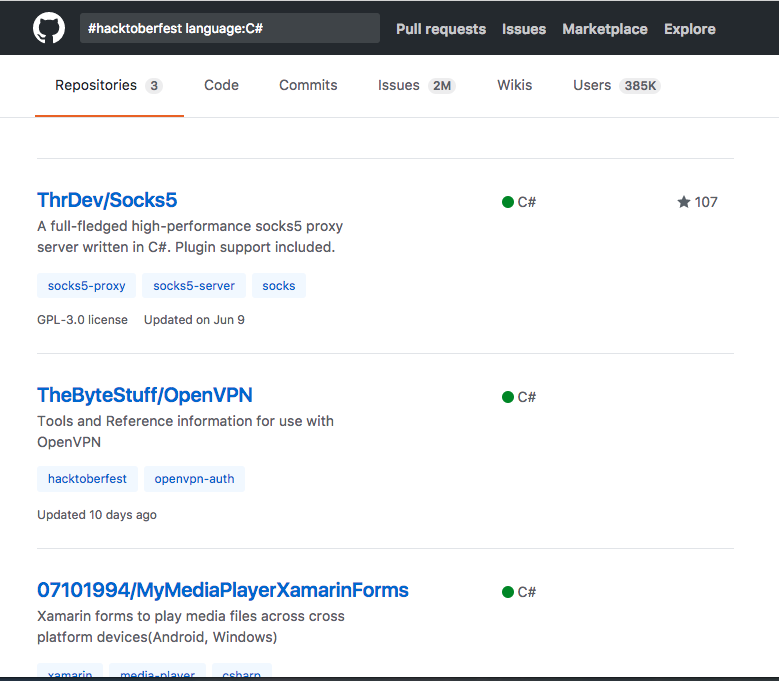Focus the search box with #hacktoberfest query
This screenshot has height=681, width=779.
230,28
